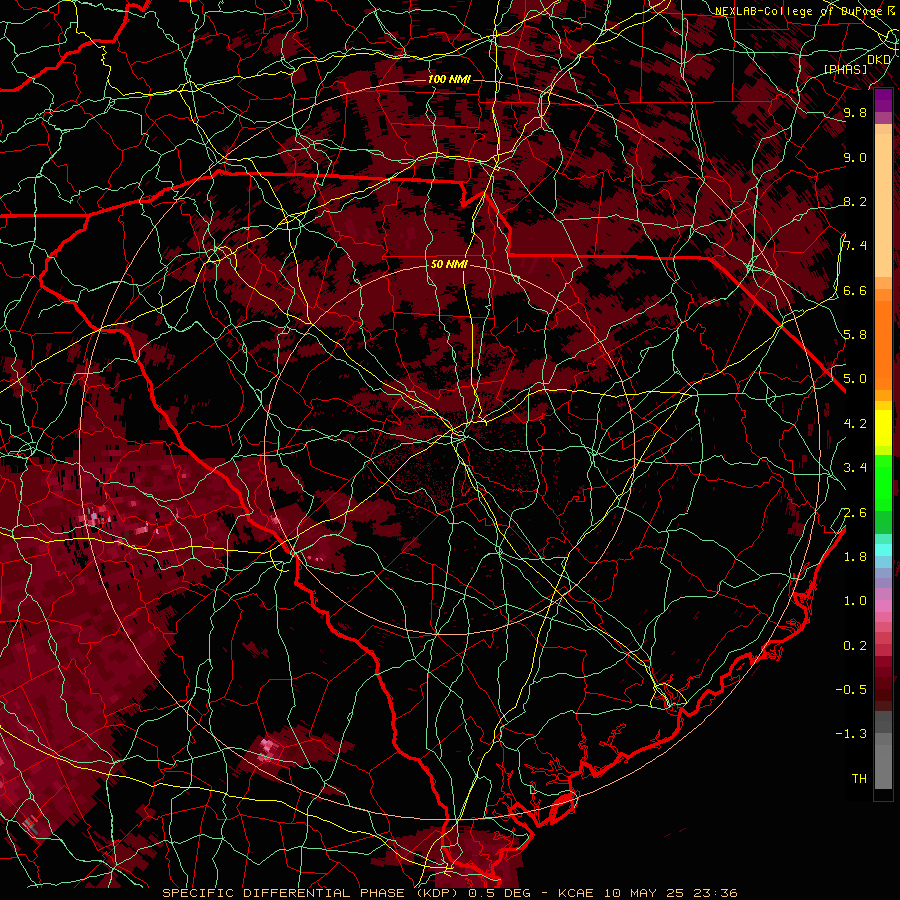Click the 10 MAY 25 date in the caption
Screen dimensions: 900x900
[642, 893]
